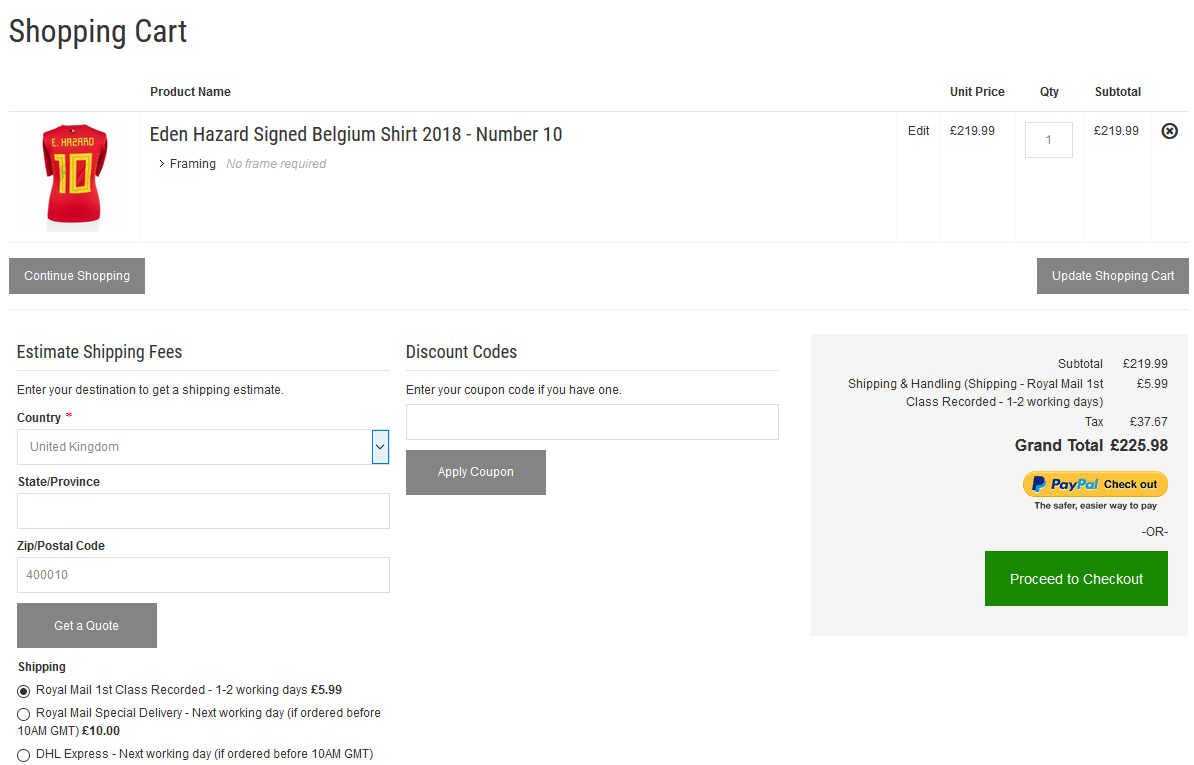Click Get a Quote button

[x=87, y=626]
